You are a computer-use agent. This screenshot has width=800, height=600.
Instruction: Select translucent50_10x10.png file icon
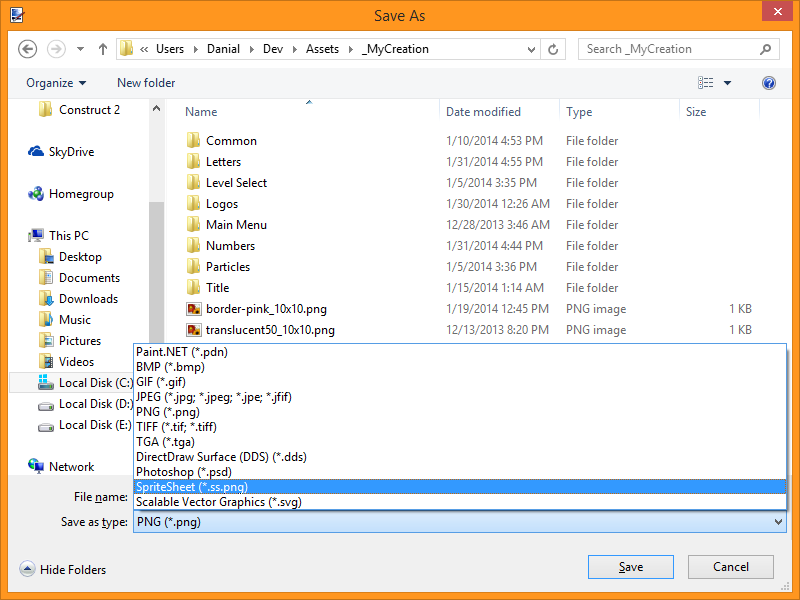point(193,330)
